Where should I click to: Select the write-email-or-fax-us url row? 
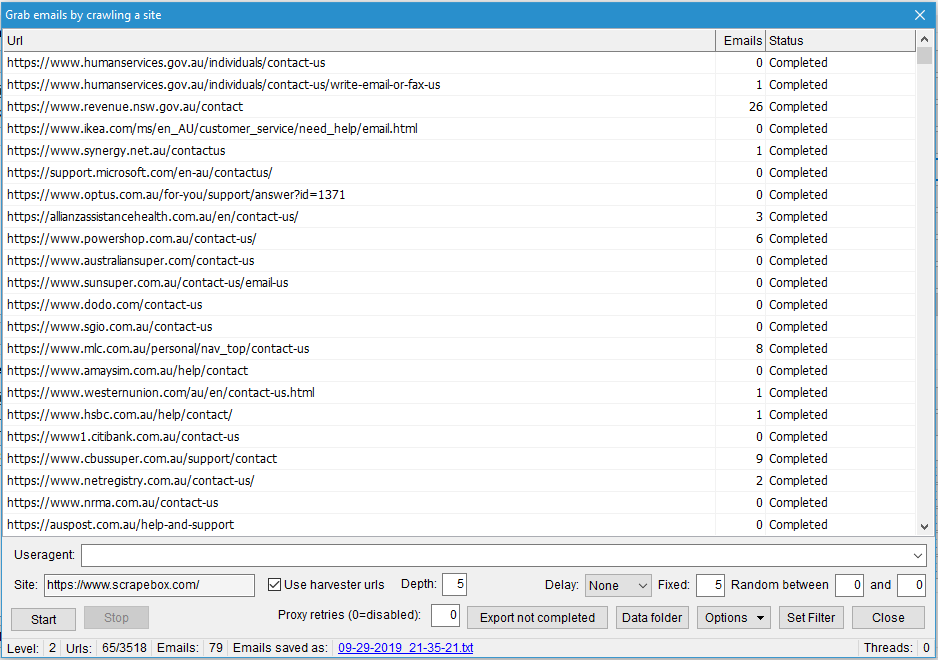click(x=459, y=84)
